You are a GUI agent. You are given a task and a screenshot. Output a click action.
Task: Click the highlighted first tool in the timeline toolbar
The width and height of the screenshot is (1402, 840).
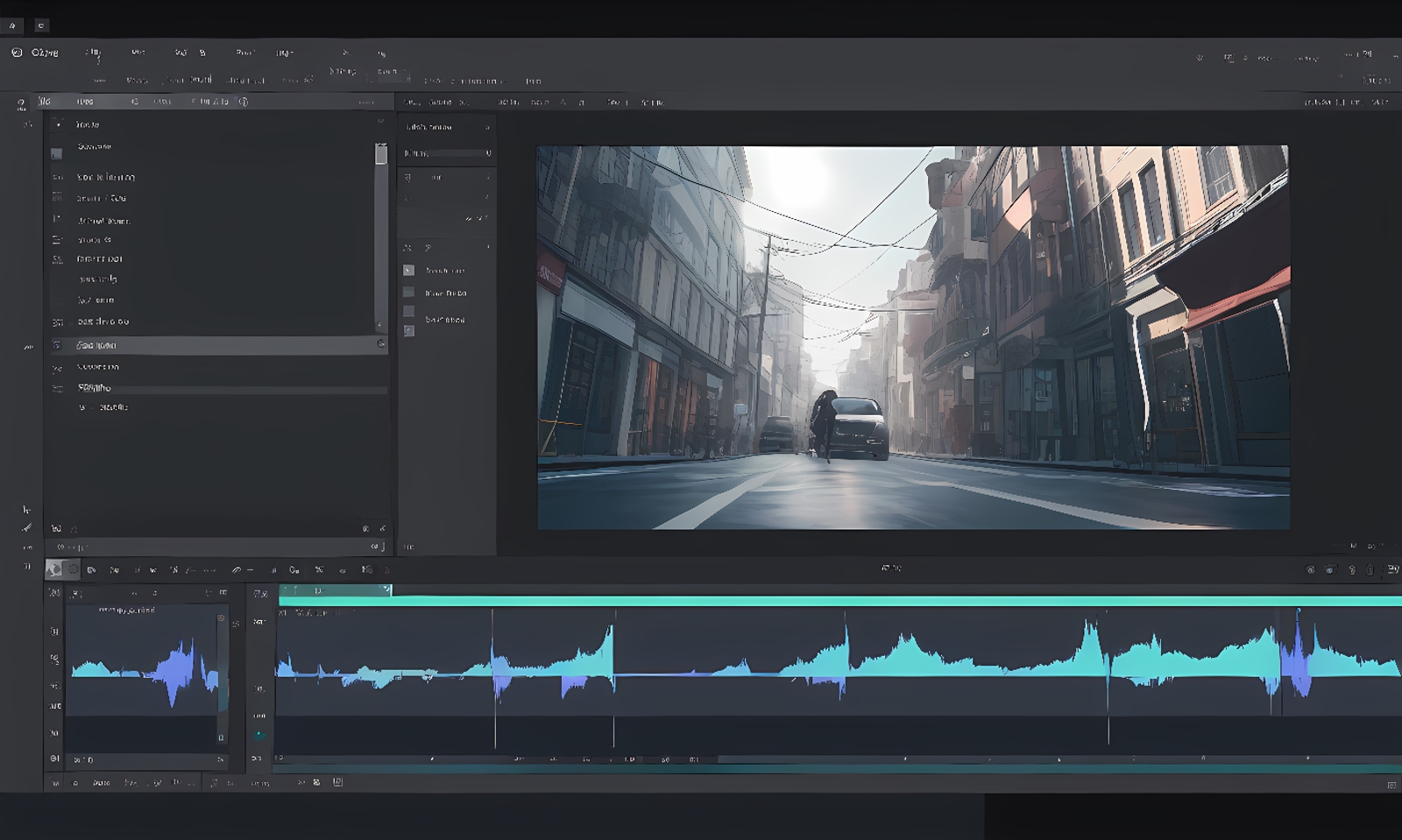pyautogui.click(x=54, y=569)
